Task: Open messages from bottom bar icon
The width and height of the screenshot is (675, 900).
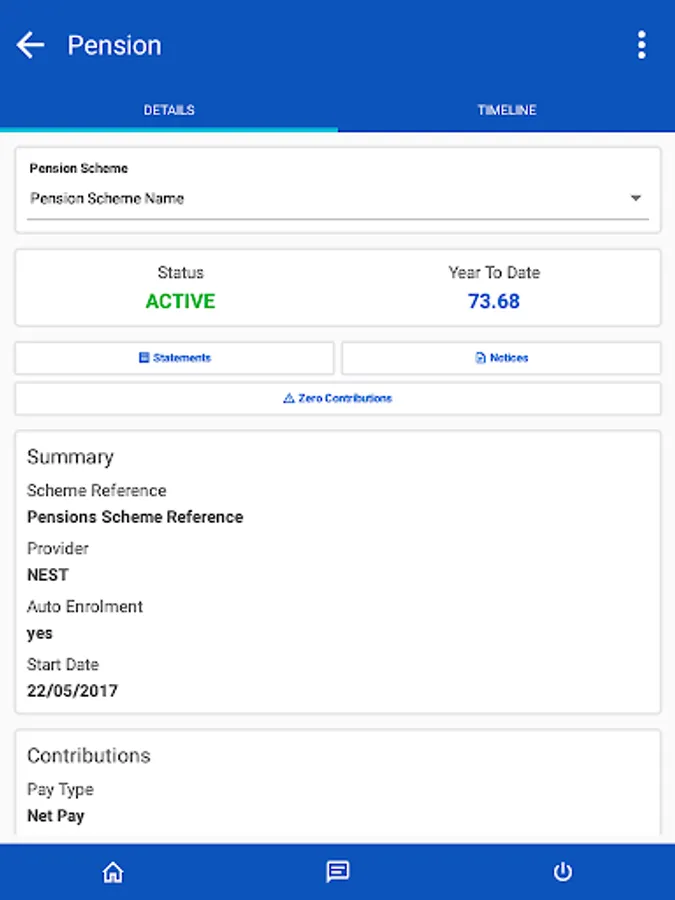Action: (x=338, y=872)
